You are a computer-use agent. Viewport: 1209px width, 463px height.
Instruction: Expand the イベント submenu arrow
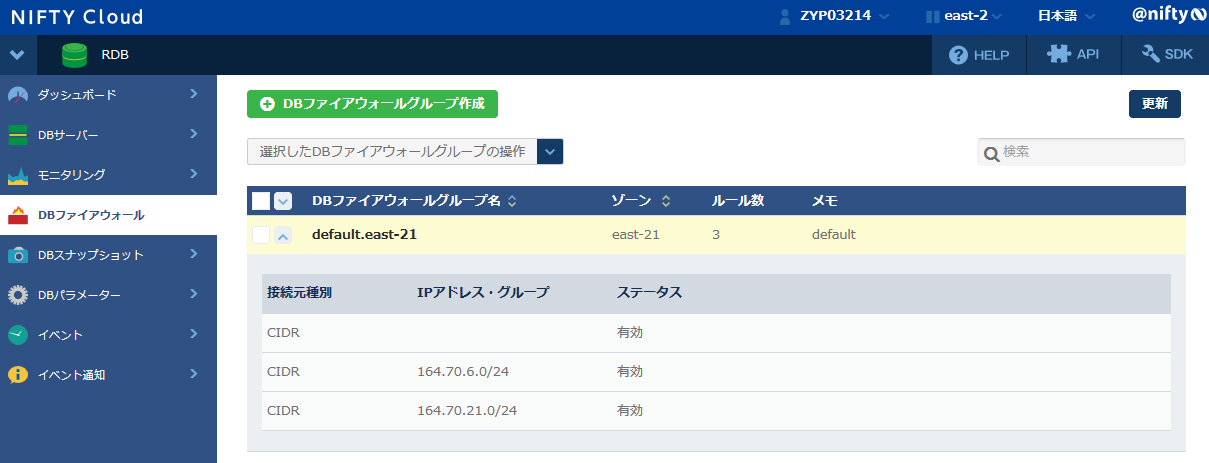(x=193, y=334)
